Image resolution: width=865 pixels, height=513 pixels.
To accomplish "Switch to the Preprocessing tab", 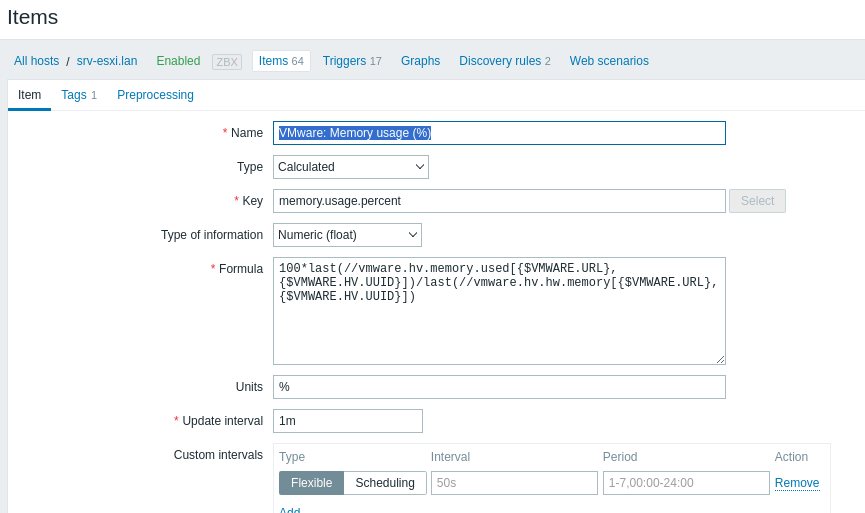I will tap(155, 95).
